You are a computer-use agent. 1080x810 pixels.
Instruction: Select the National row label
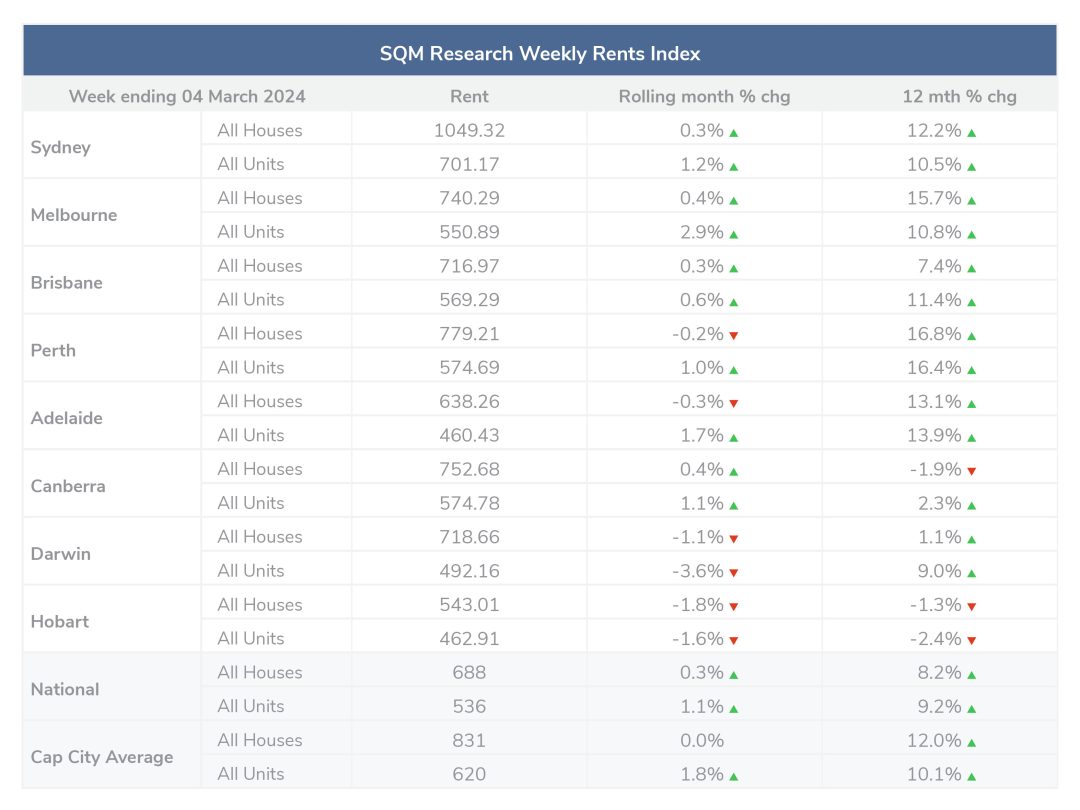pyautogui.click(x=65, y=689)
